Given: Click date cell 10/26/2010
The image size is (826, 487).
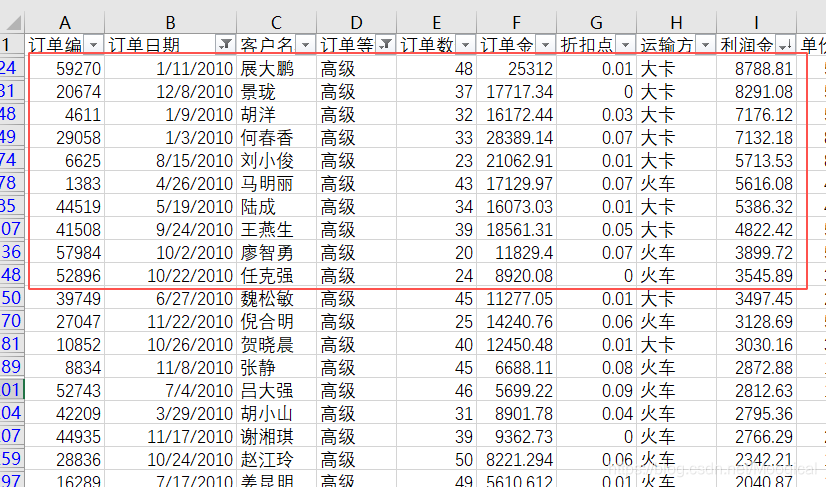Looking at the screenshot, I should pyautogui.click(x=190, y=345).
